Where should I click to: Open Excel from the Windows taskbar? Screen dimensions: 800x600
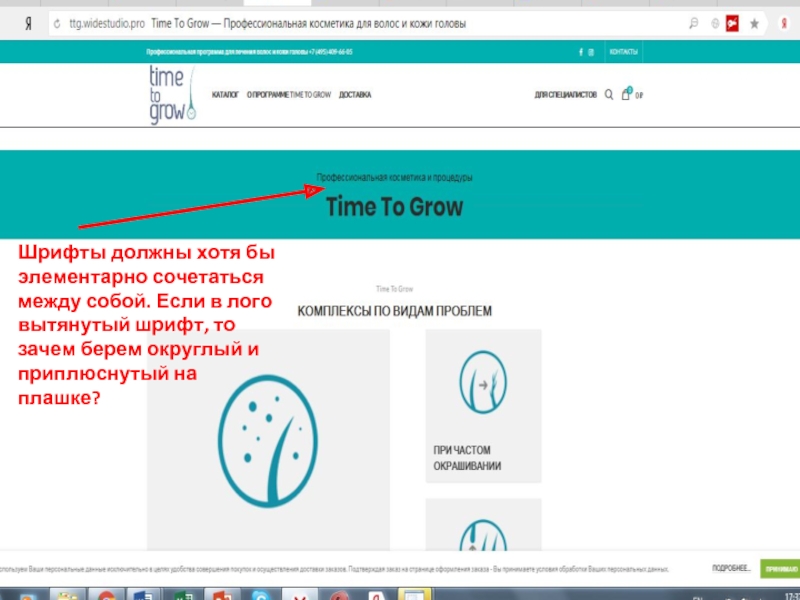click(182, 594)
